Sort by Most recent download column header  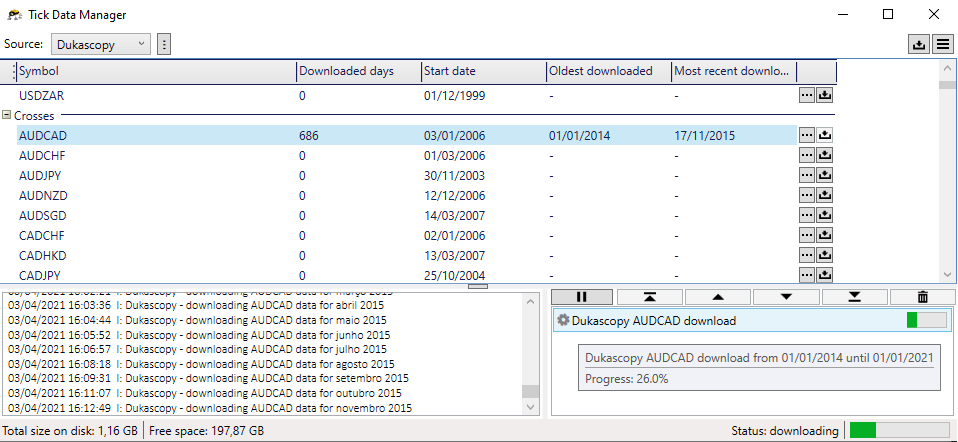[x=734, y=71]
